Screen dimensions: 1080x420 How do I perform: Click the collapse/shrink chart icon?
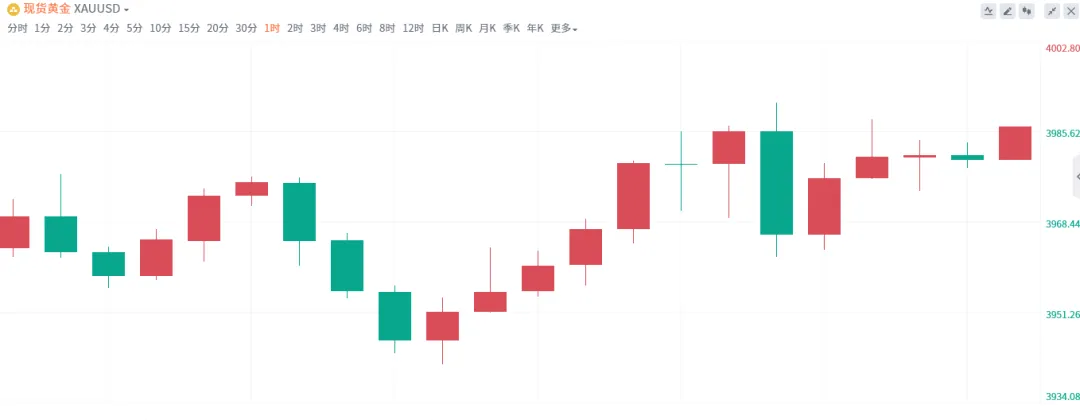pos(1051,11)
